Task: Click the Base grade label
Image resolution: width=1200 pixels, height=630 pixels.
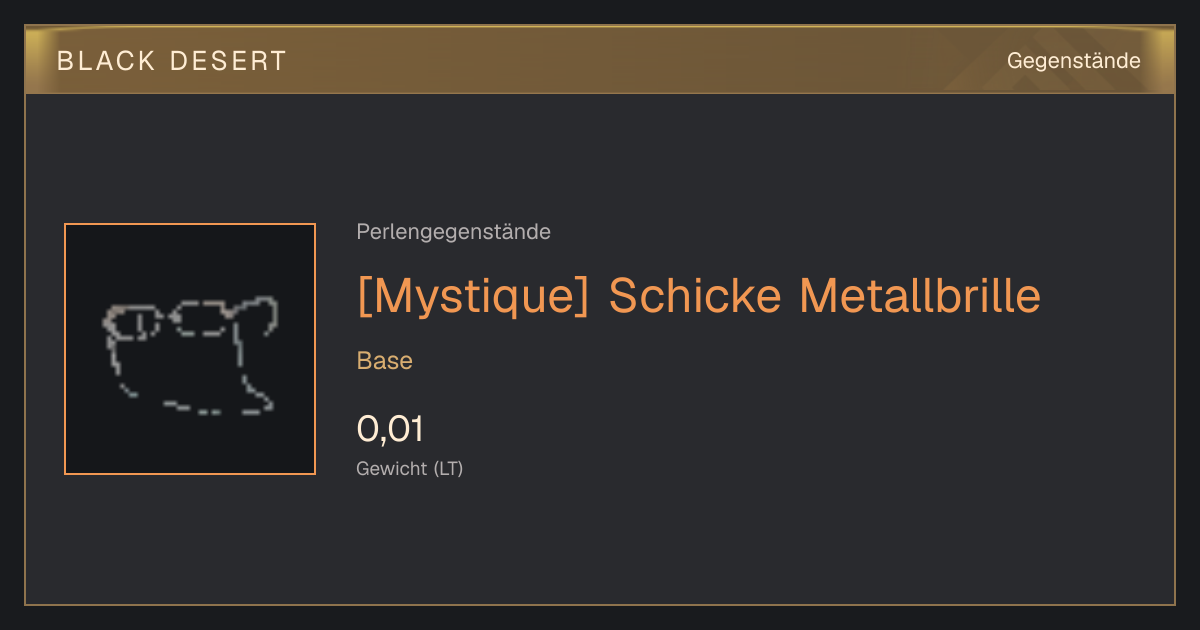Action: click(385, 361)
